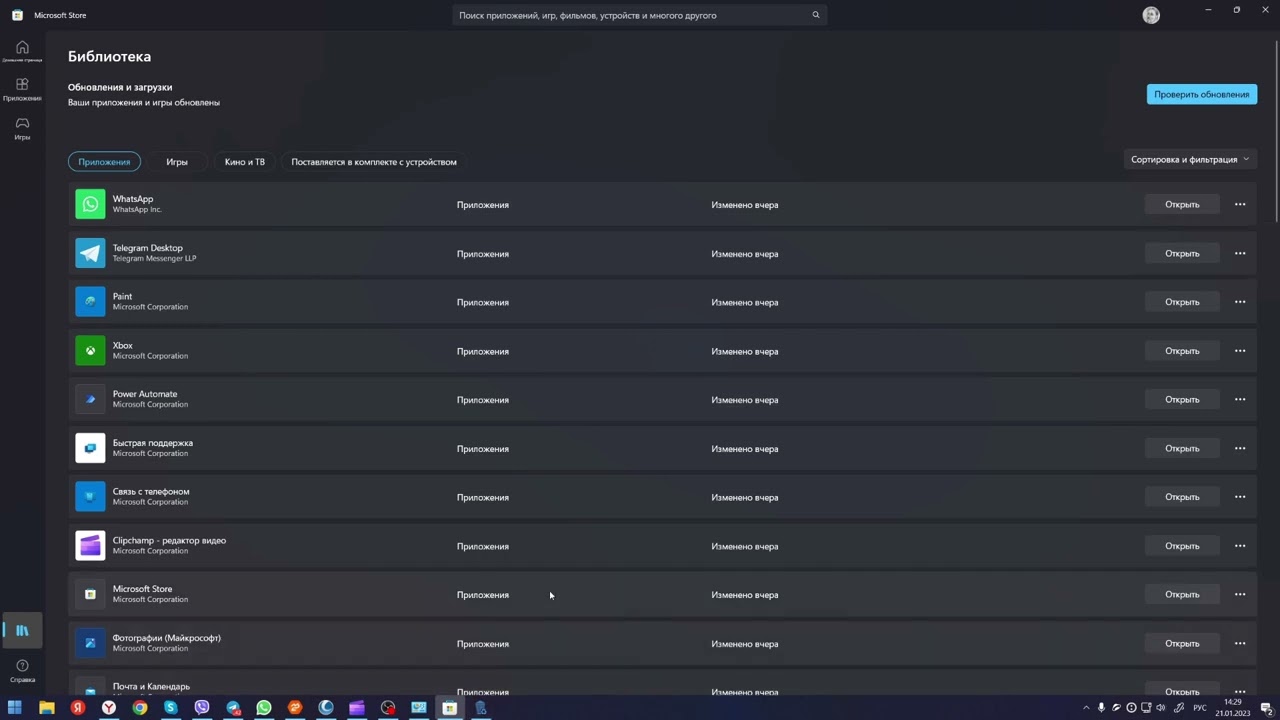This screenshot has height=720, width=1280.
Task: Click the Фотографии app icon
Action: (x=90, y=643)
